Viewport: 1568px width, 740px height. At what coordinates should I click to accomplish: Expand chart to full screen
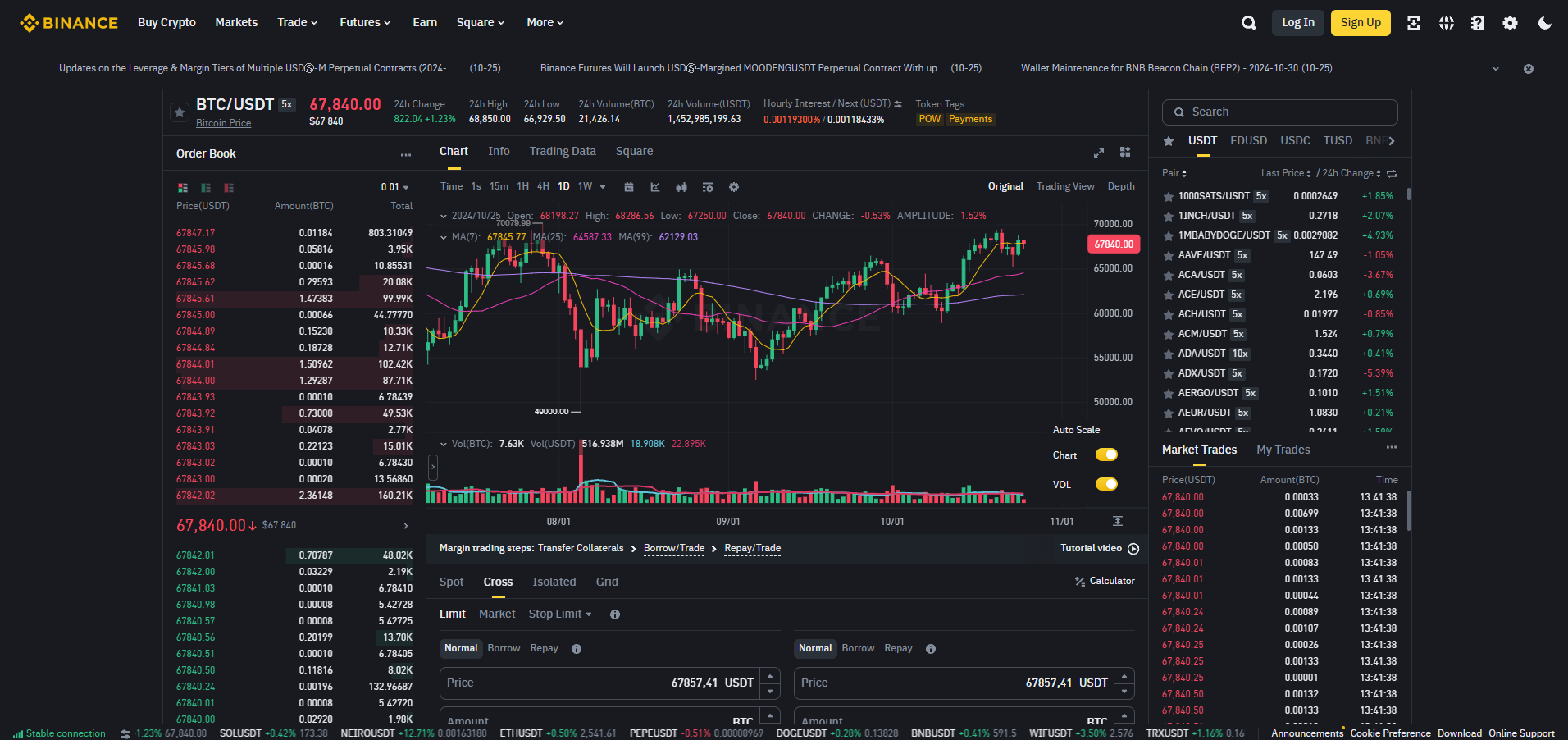click(x=1099, y=153)
